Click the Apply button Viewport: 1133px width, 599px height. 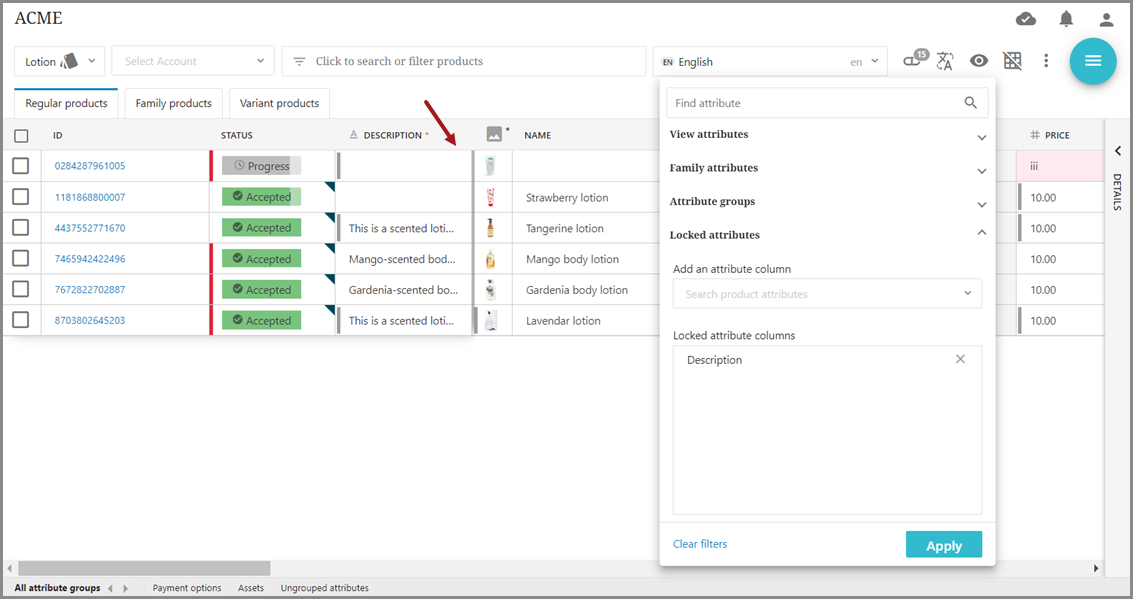(943, 545)
